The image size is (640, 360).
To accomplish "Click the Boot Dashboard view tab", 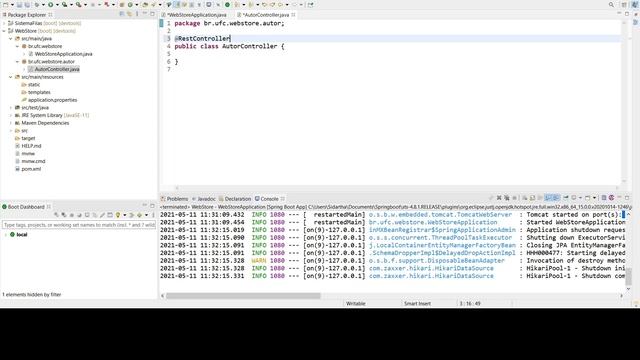I will pos(26,207).
